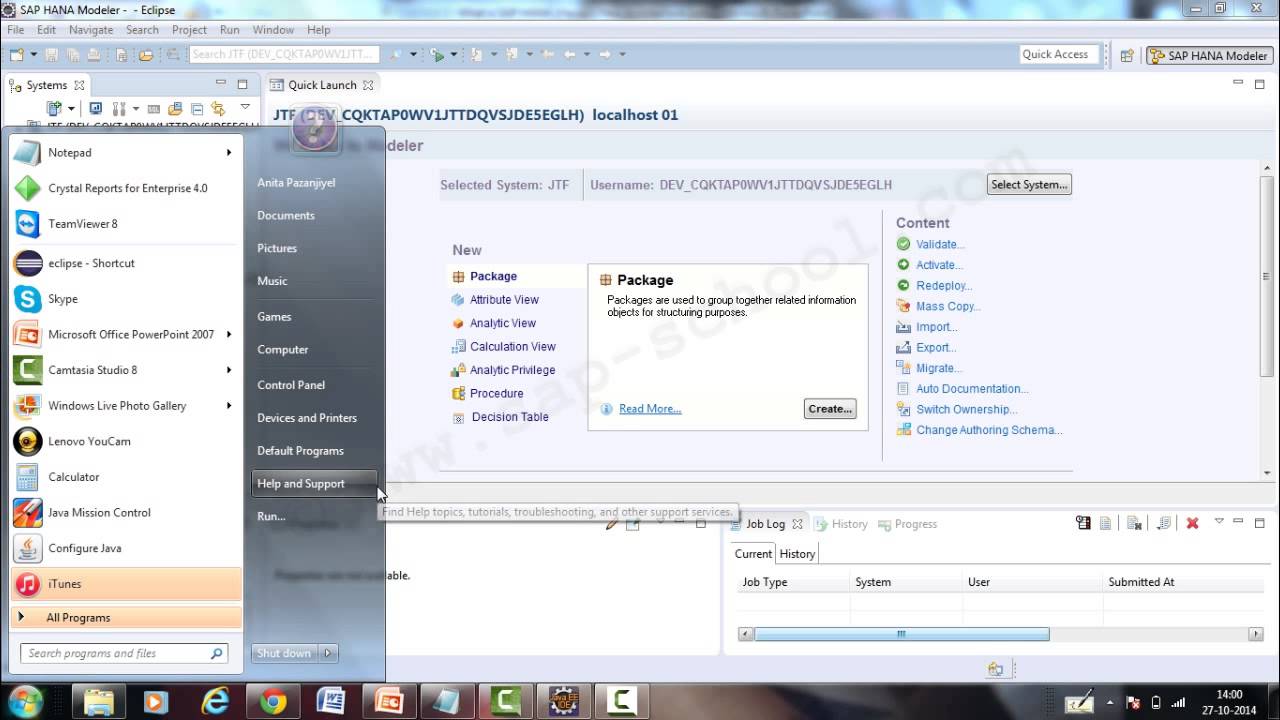The image size is (1280, 720).
Task: Expand Camtasia Studio 8 jump list arrow
Action: coord(229,370)
